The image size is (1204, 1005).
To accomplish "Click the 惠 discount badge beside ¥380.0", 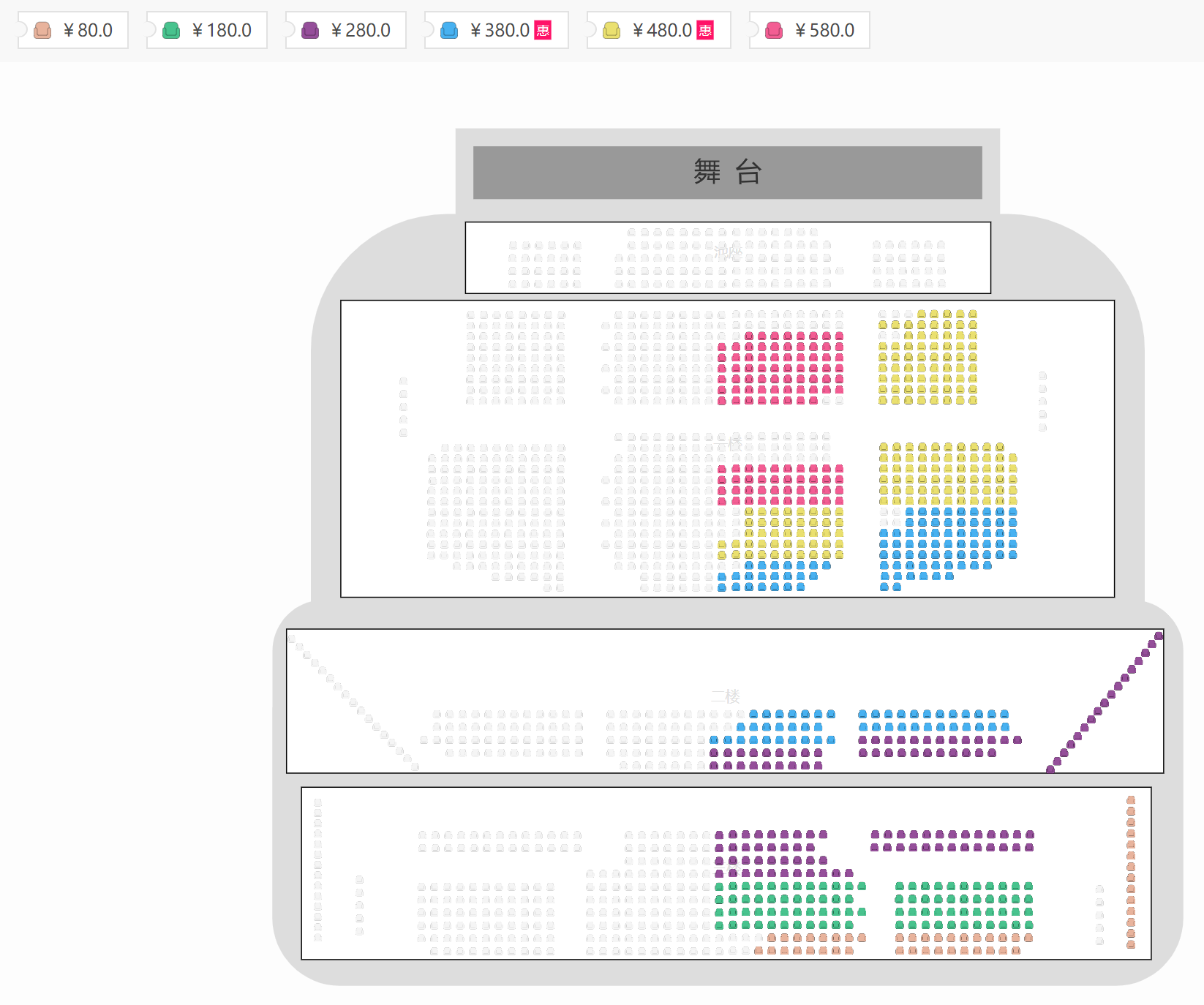I will click(543, 30).
